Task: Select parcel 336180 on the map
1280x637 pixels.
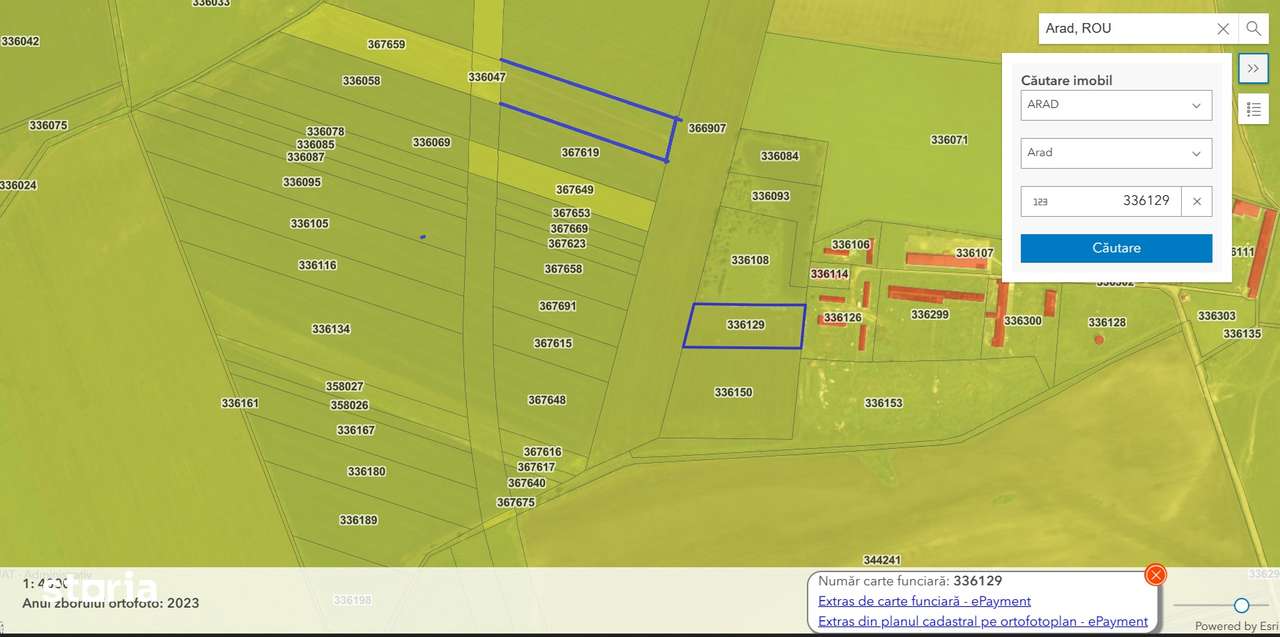Action: 366,472
